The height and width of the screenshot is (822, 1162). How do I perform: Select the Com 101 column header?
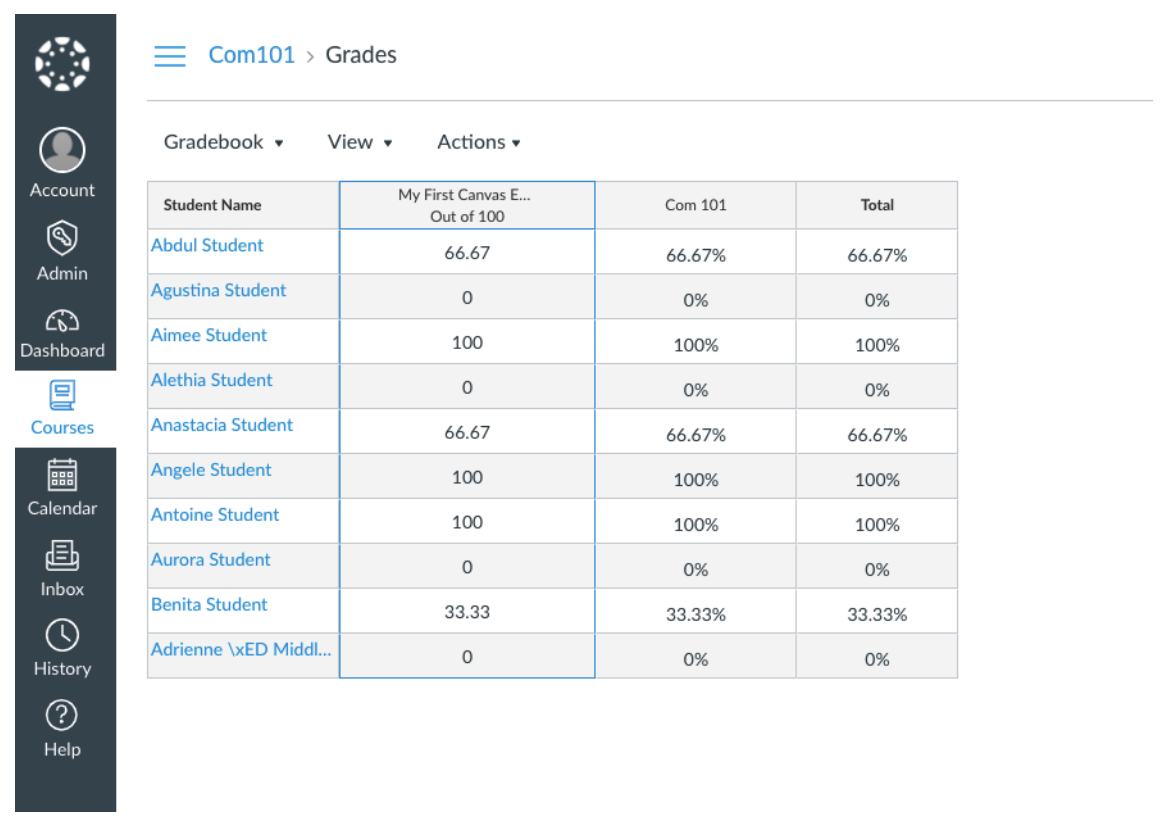click(694, 205)
